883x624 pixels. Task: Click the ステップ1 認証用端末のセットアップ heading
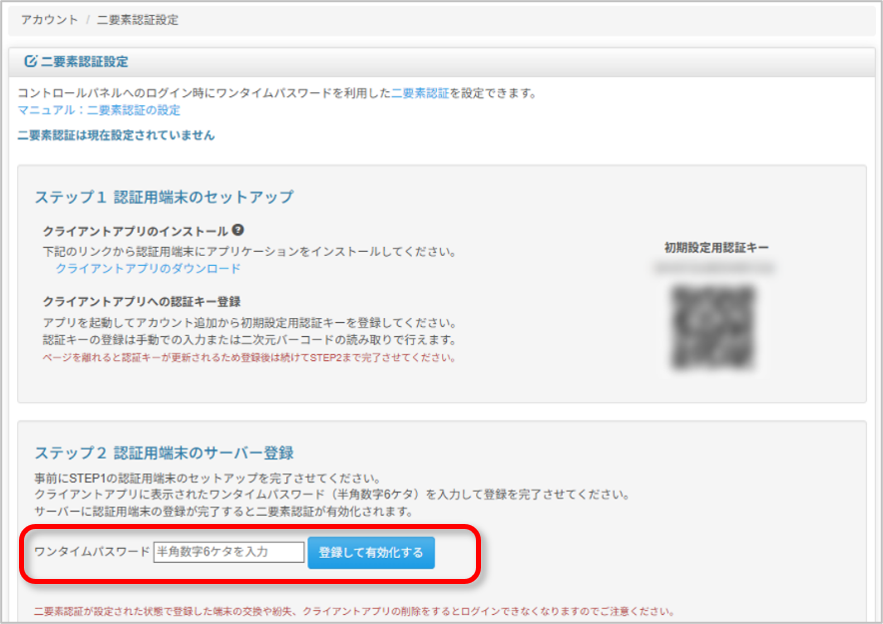[x=164, y=197]
